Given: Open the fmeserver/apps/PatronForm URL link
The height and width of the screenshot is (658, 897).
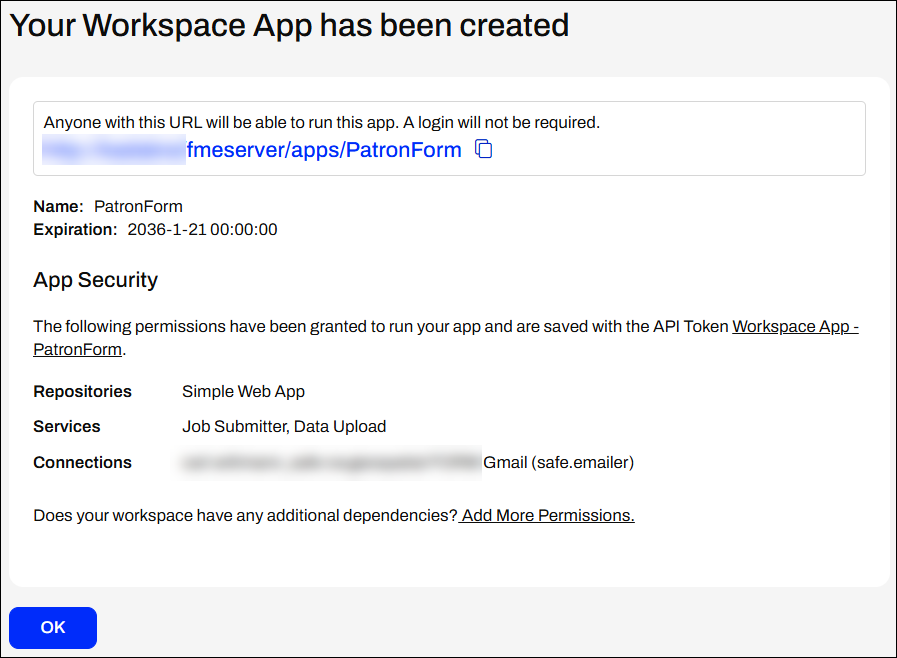Looking at the screenshot, I should (x=324, y=150).
